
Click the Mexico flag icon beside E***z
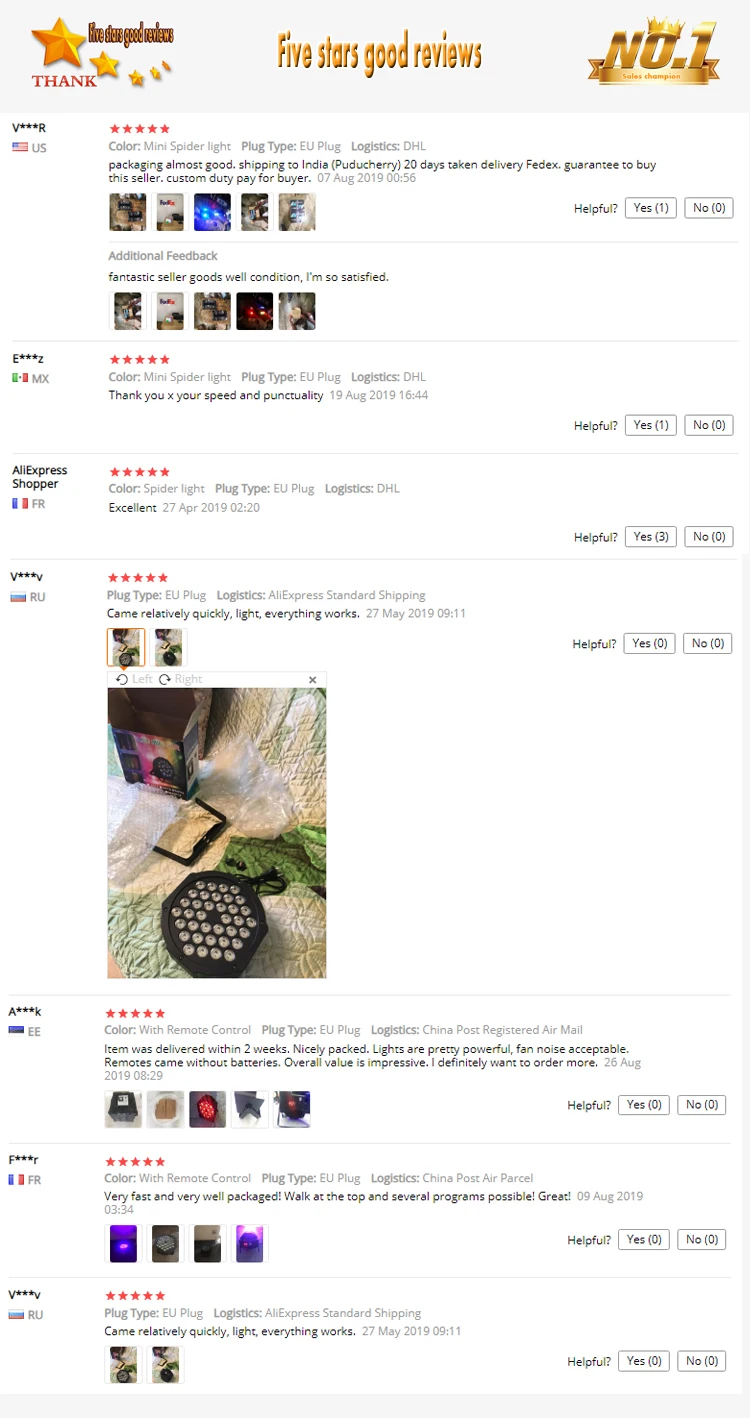coord(20,378)
